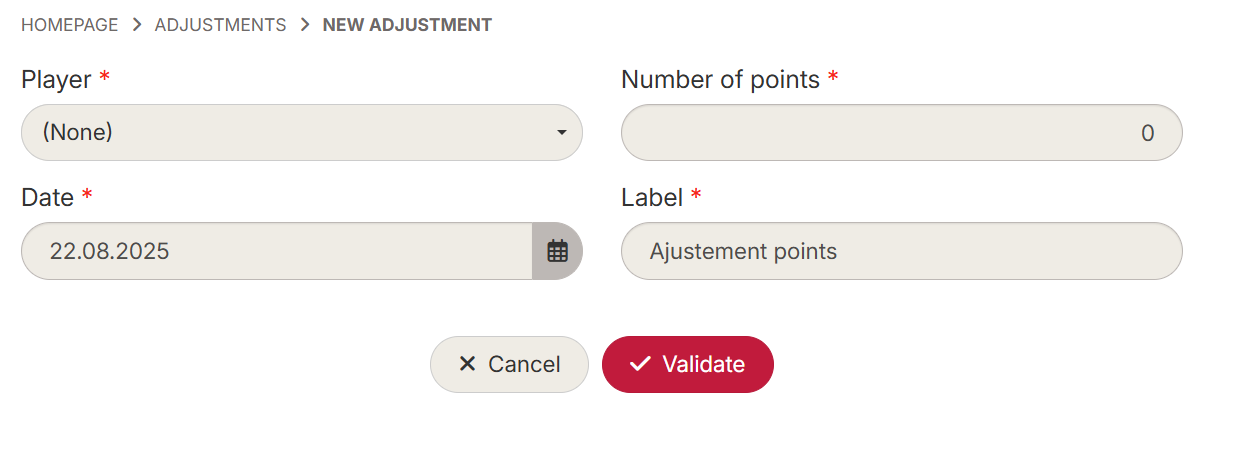Select the Label field with Ajustement points
This screenshot has width=1243, height=459.
(901, 251)
